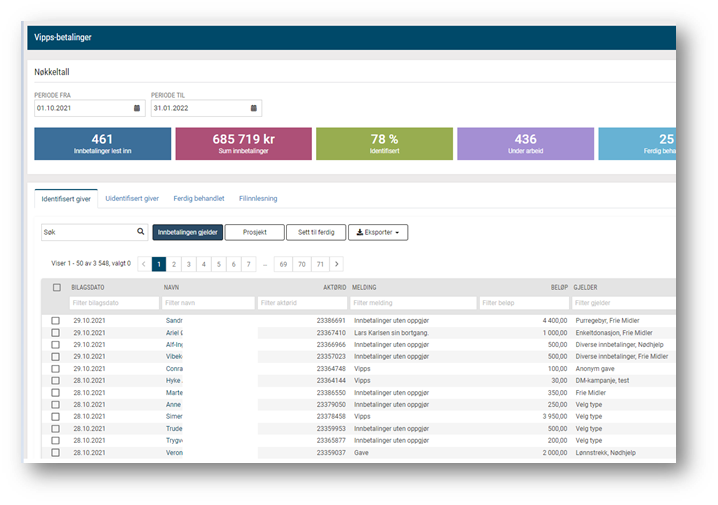Check the row with aktørid 23386691
The height and width of the screenshot is (505, 718).
pyautogui.click(x=55, y=320)
